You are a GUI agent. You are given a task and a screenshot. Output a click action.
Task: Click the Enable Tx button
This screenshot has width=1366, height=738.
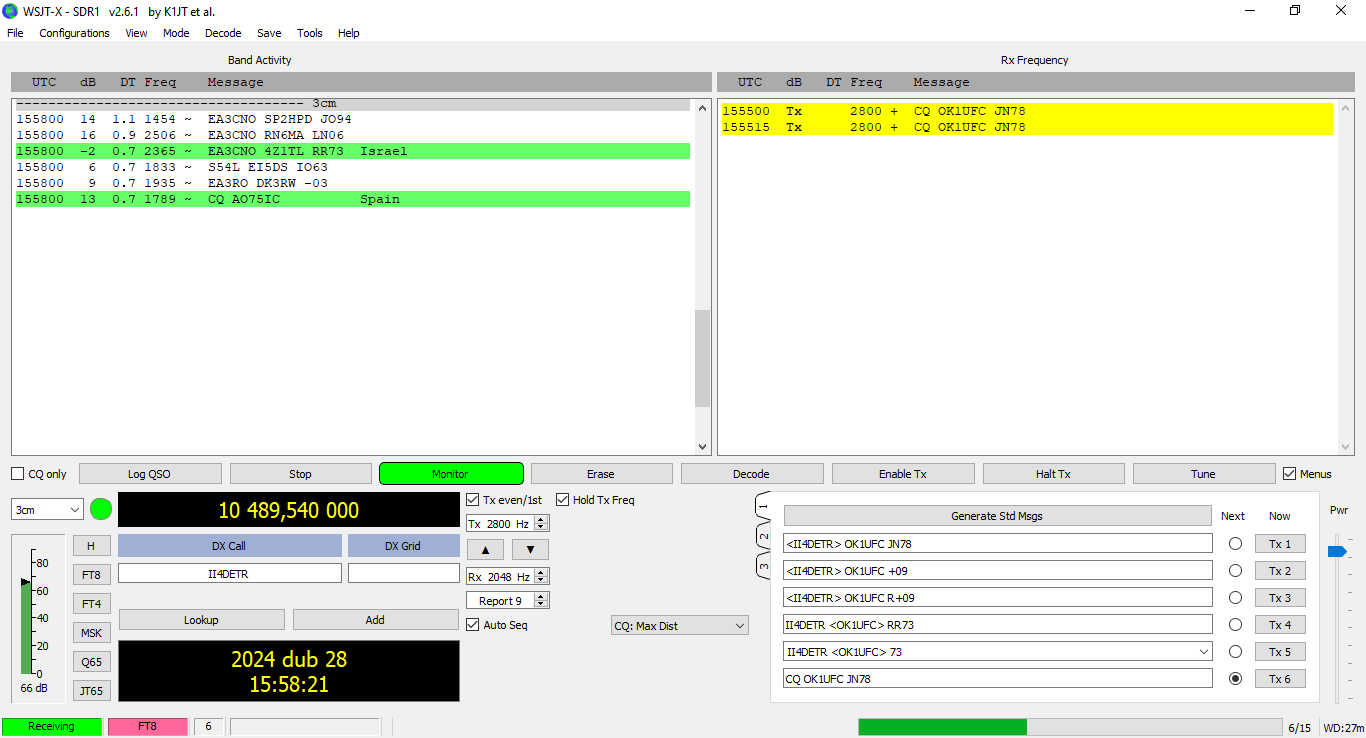click(x=902, y=474)
